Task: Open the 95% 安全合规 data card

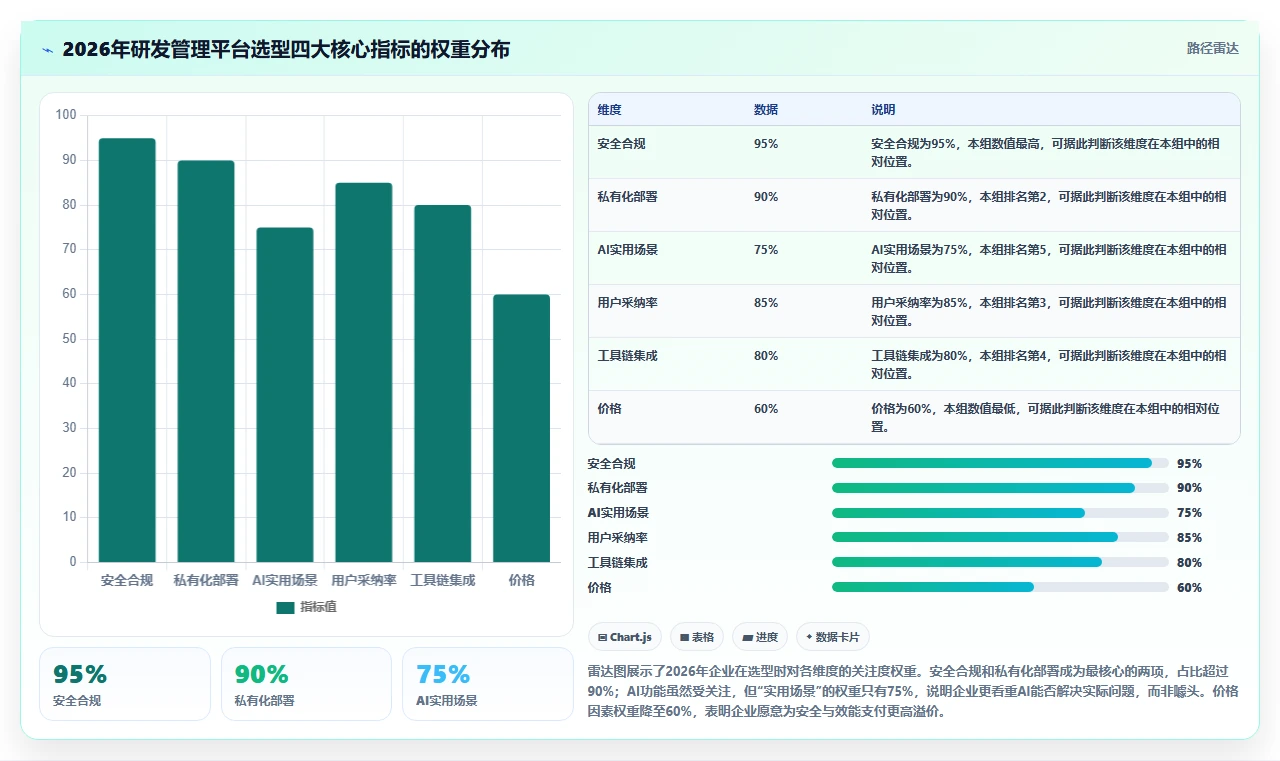Action: [125, 684]
